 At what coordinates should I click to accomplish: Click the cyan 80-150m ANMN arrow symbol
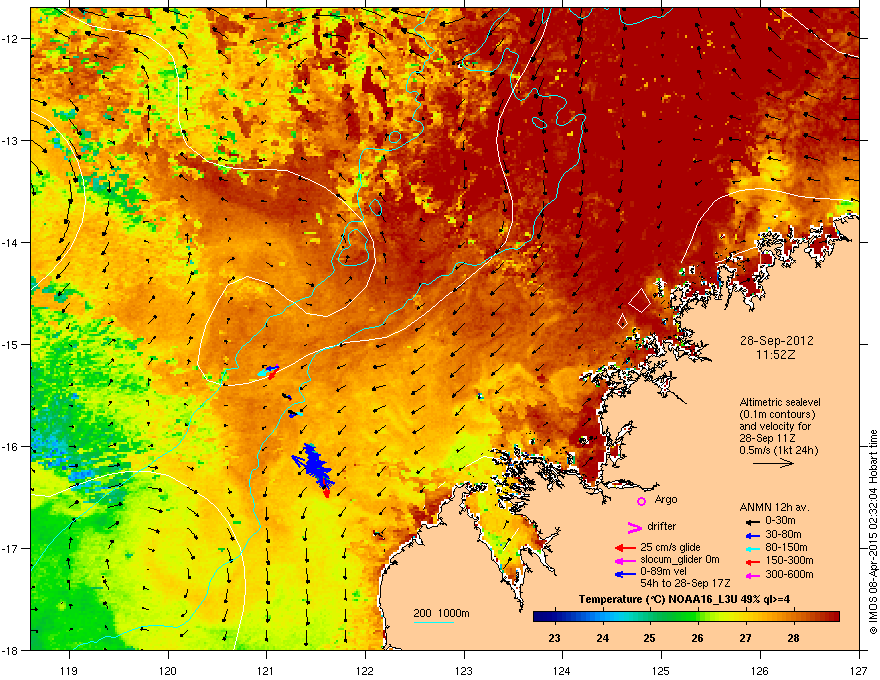coord(753,548)
